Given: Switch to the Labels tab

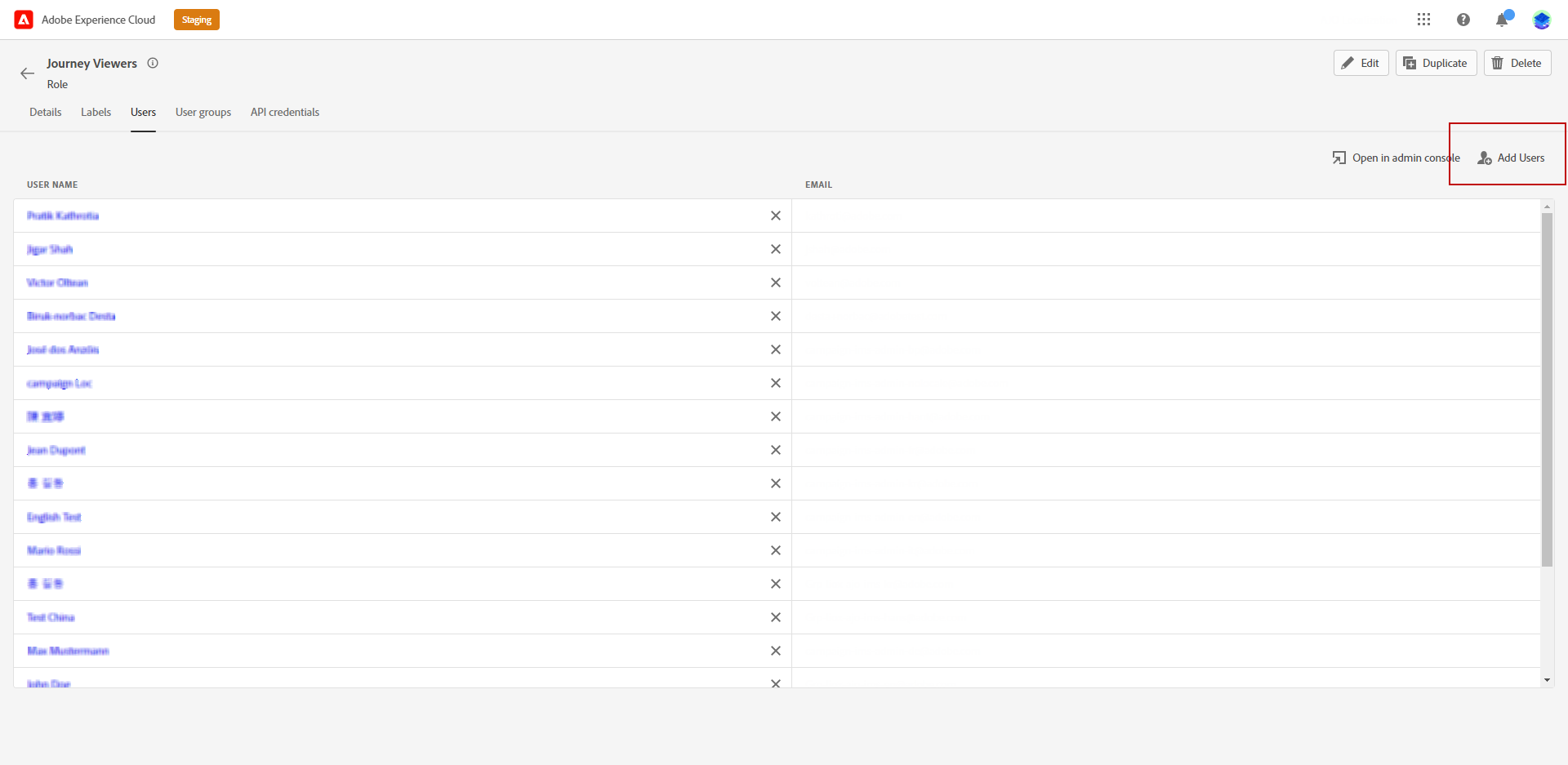Looking at the screenshot, I should [x=96, y=112].
